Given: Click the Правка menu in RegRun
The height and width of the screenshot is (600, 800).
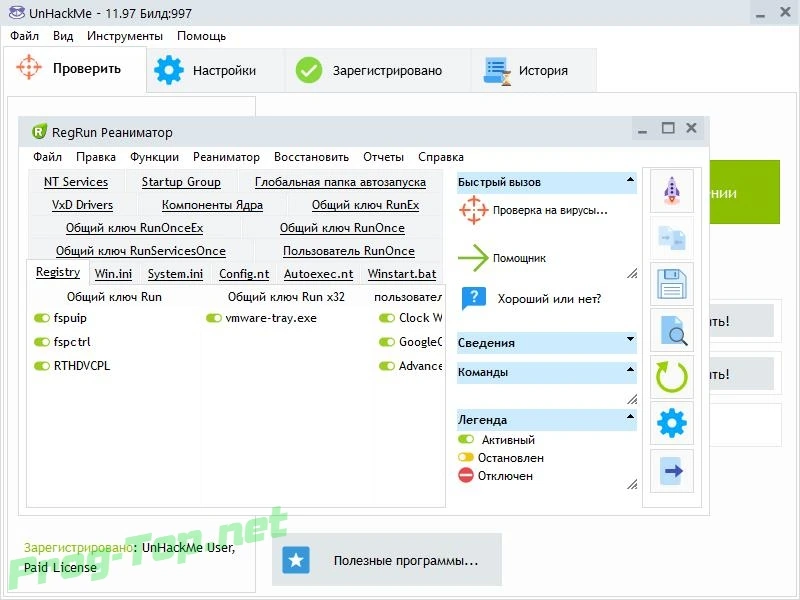Looking at the screenshot, I should click(x=96, y=157).
